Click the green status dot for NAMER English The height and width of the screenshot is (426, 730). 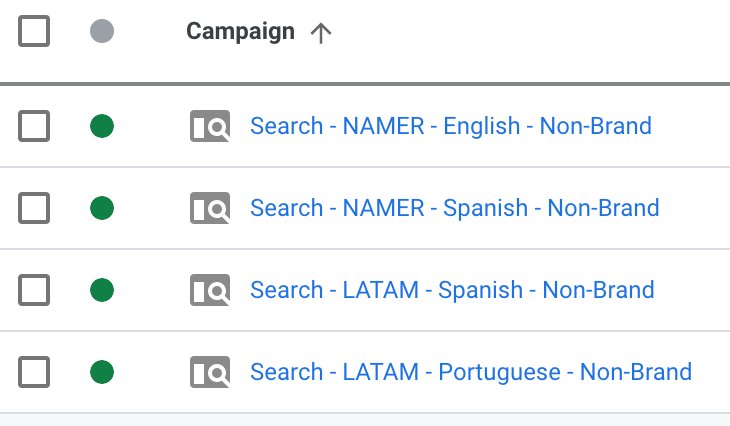tap(102, 126)
